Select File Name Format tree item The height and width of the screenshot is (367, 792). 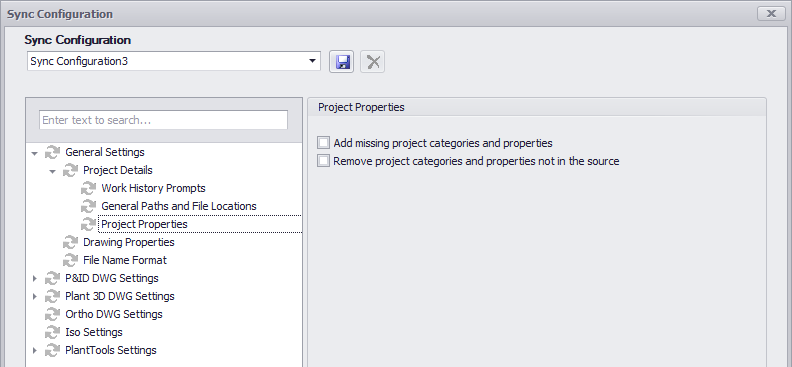click(x=125, y=260)
